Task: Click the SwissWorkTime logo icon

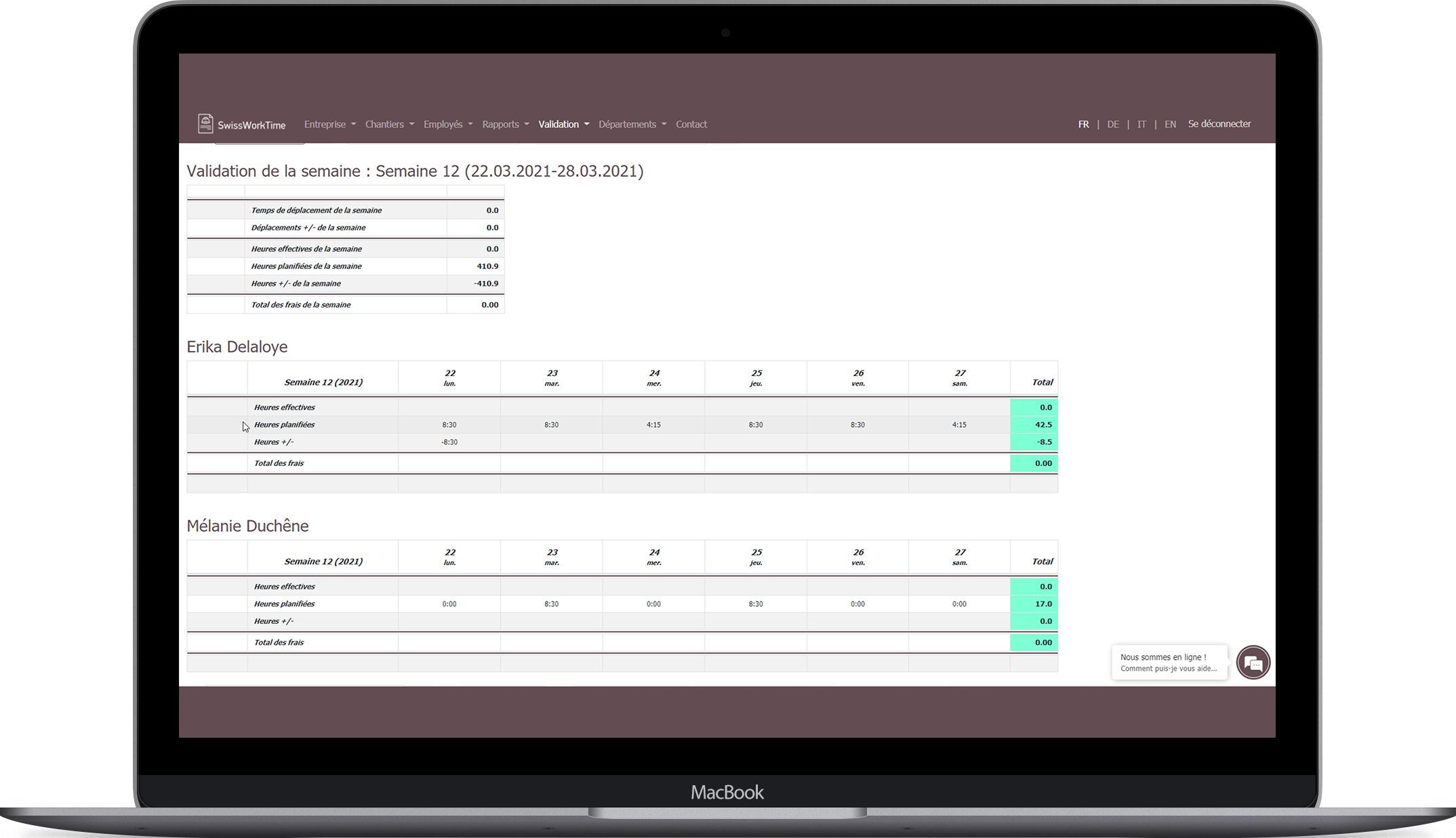Action: (205, 123)
